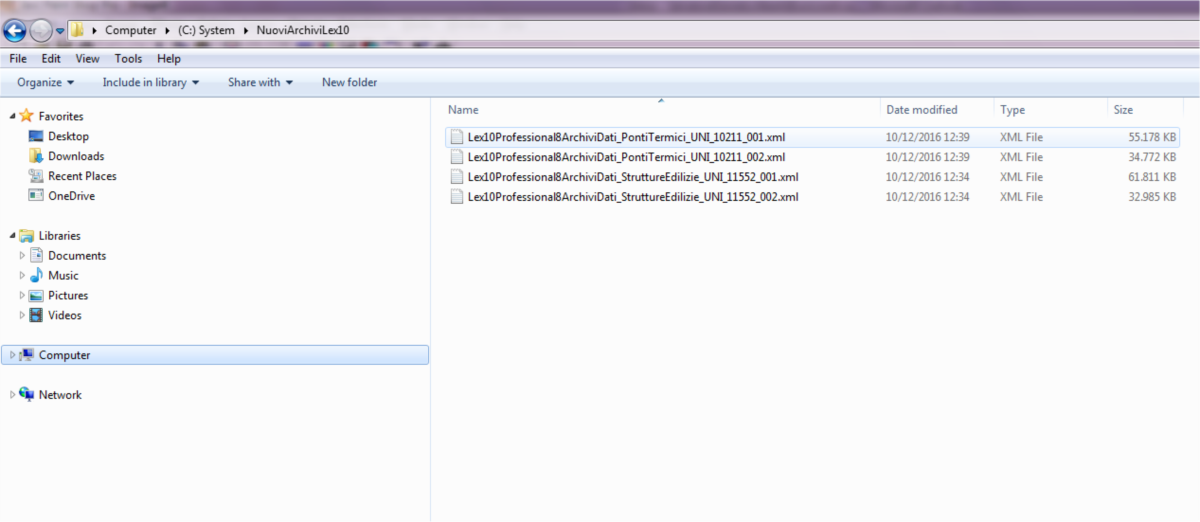Click the Network icon in navigation pane
This screenshot has width=1200, height=522.
27,395
